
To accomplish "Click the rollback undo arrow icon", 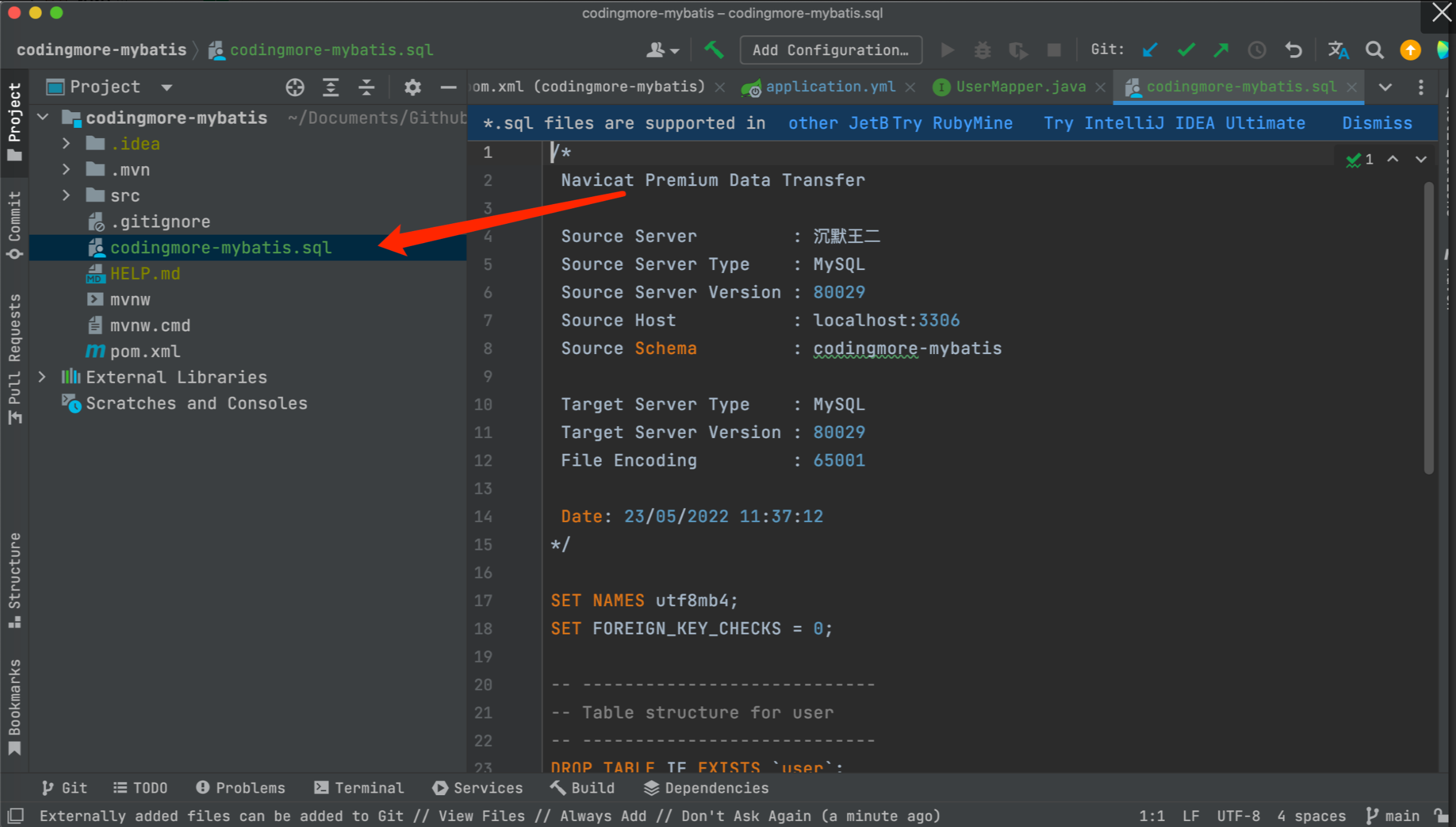I will [x=1293, y=50].
